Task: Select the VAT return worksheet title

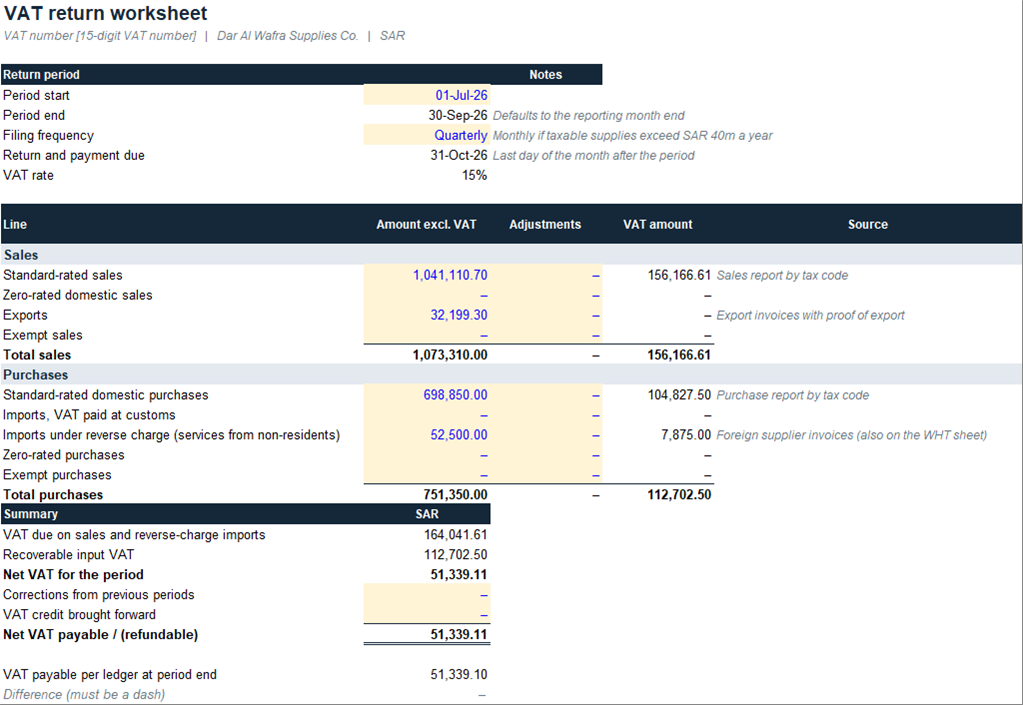Action: pyautogui.click(x=105, y=13)
